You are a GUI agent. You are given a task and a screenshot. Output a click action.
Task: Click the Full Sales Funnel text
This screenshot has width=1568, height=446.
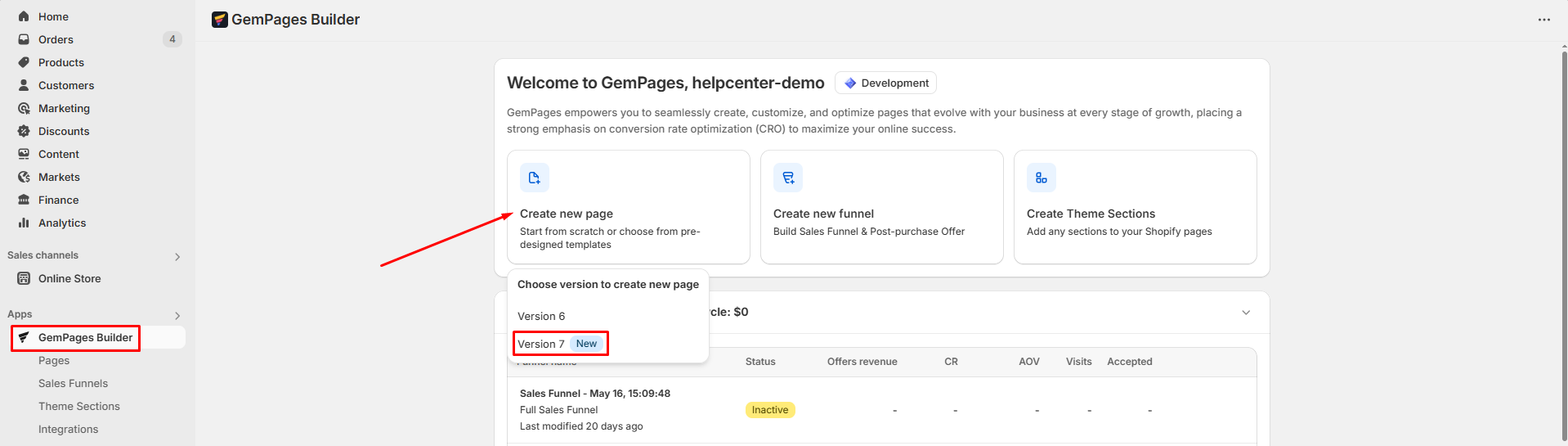point(558,410)
